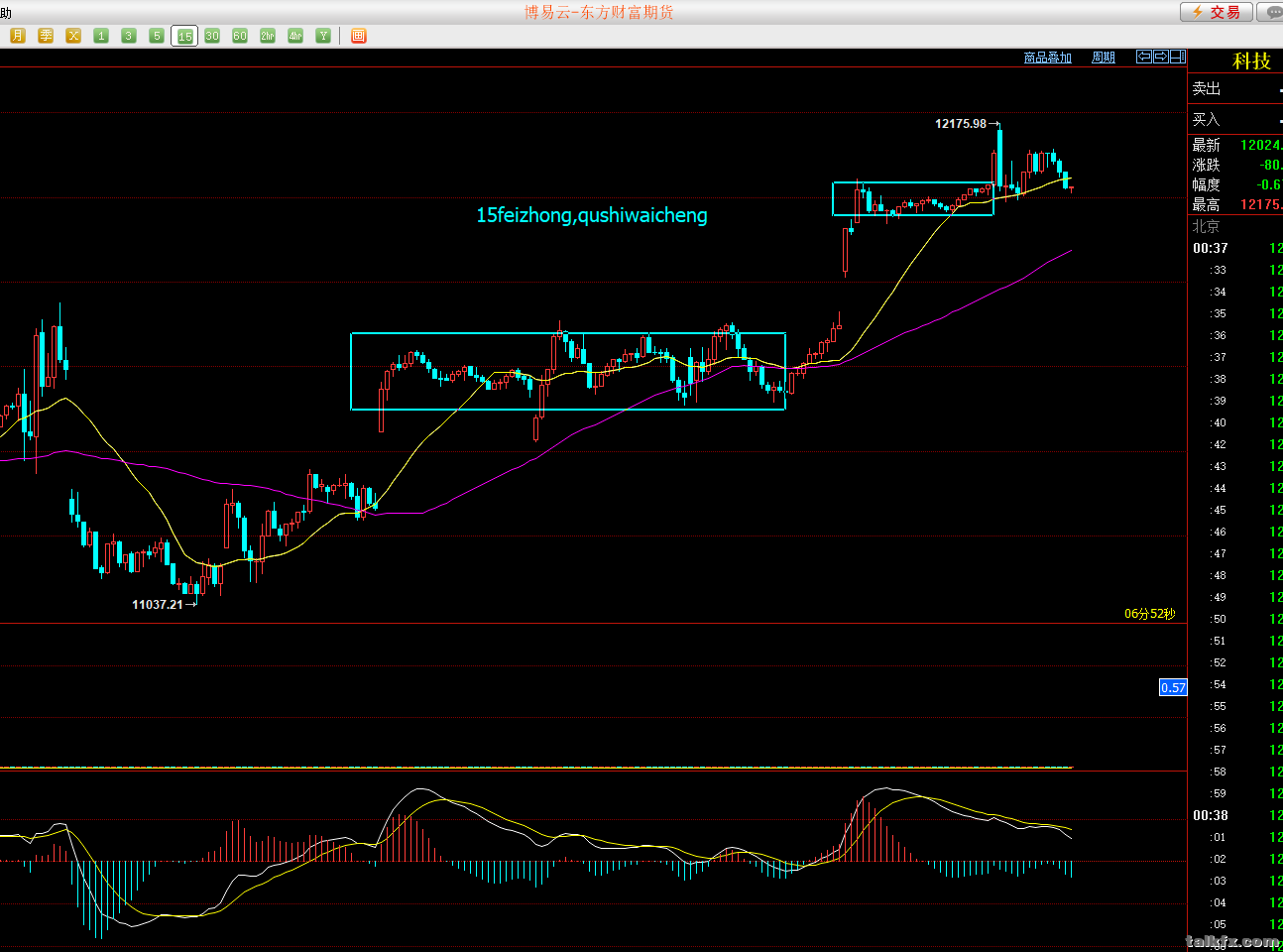This screenshot has width=1283, height=952.
Task: Click the 0.57 blue value marker
Action: click(1173, 687)
